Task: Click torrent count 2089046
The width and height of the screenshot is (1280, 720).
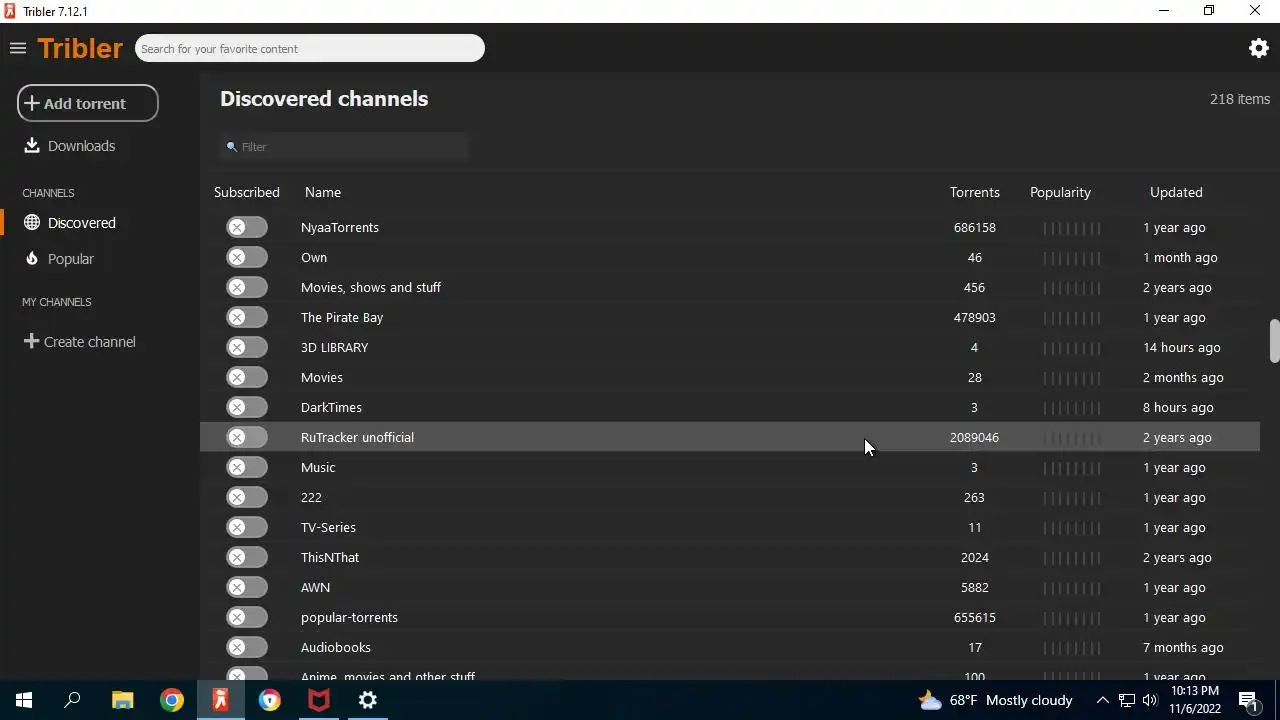Action: [974, 437]
